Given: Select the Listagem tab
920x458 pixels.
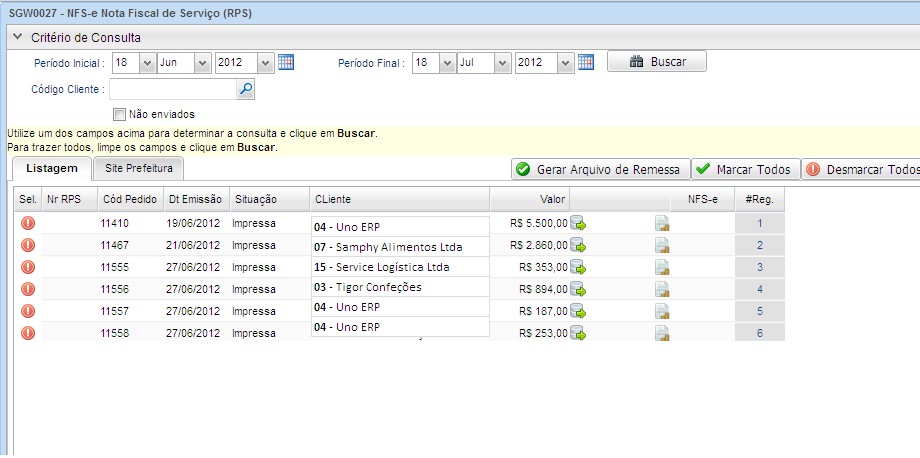Looking at the screenshot, I should (x=51, y=168).
